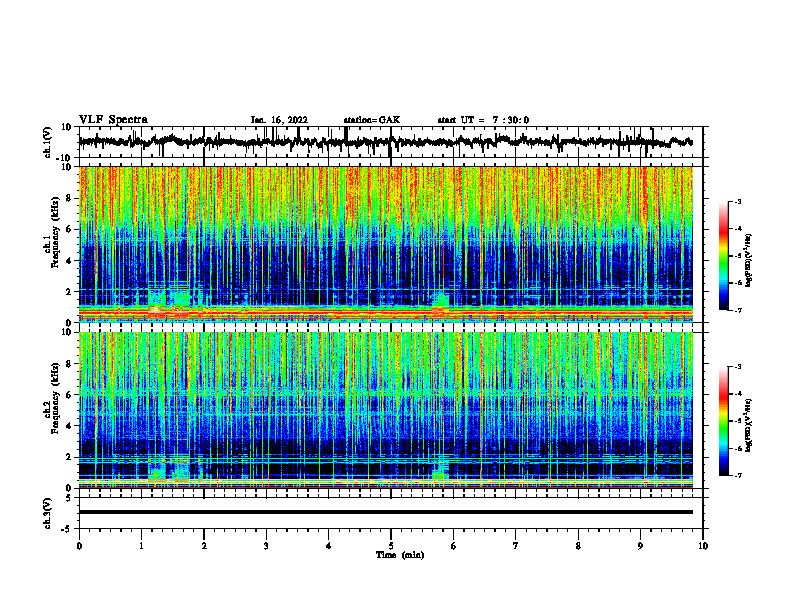
Task: Click time axis tick label "9"
Action: coord(640,546)
